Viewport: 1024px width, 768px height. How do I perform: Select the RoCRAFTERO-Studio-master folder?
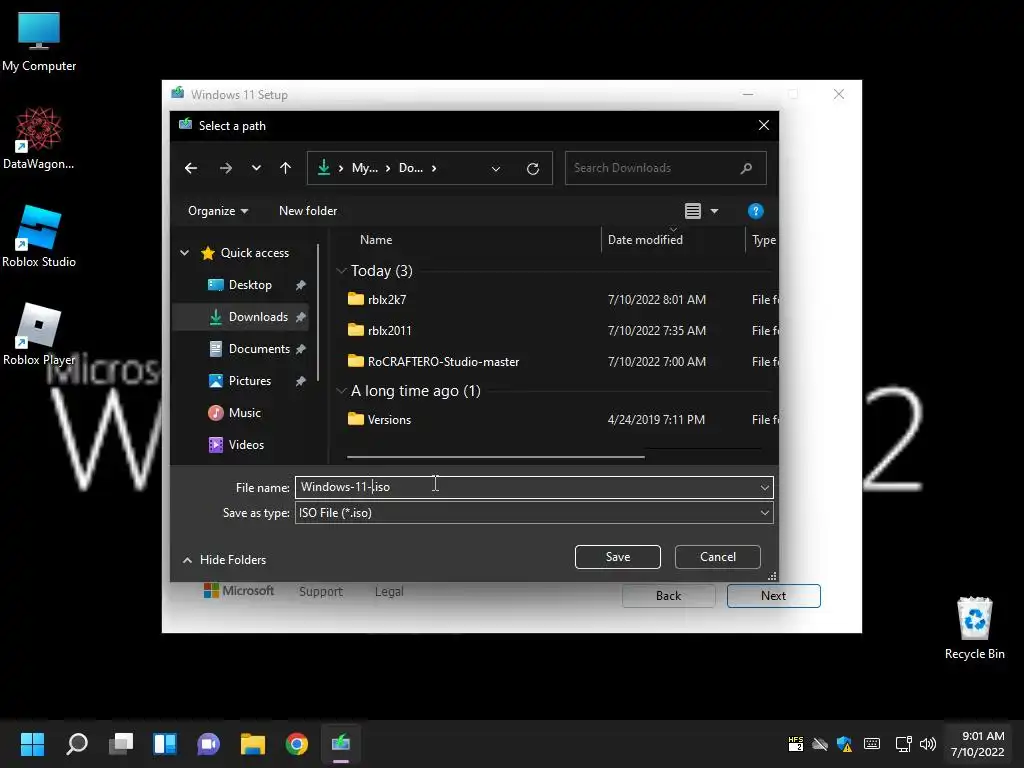pos(443,362)
